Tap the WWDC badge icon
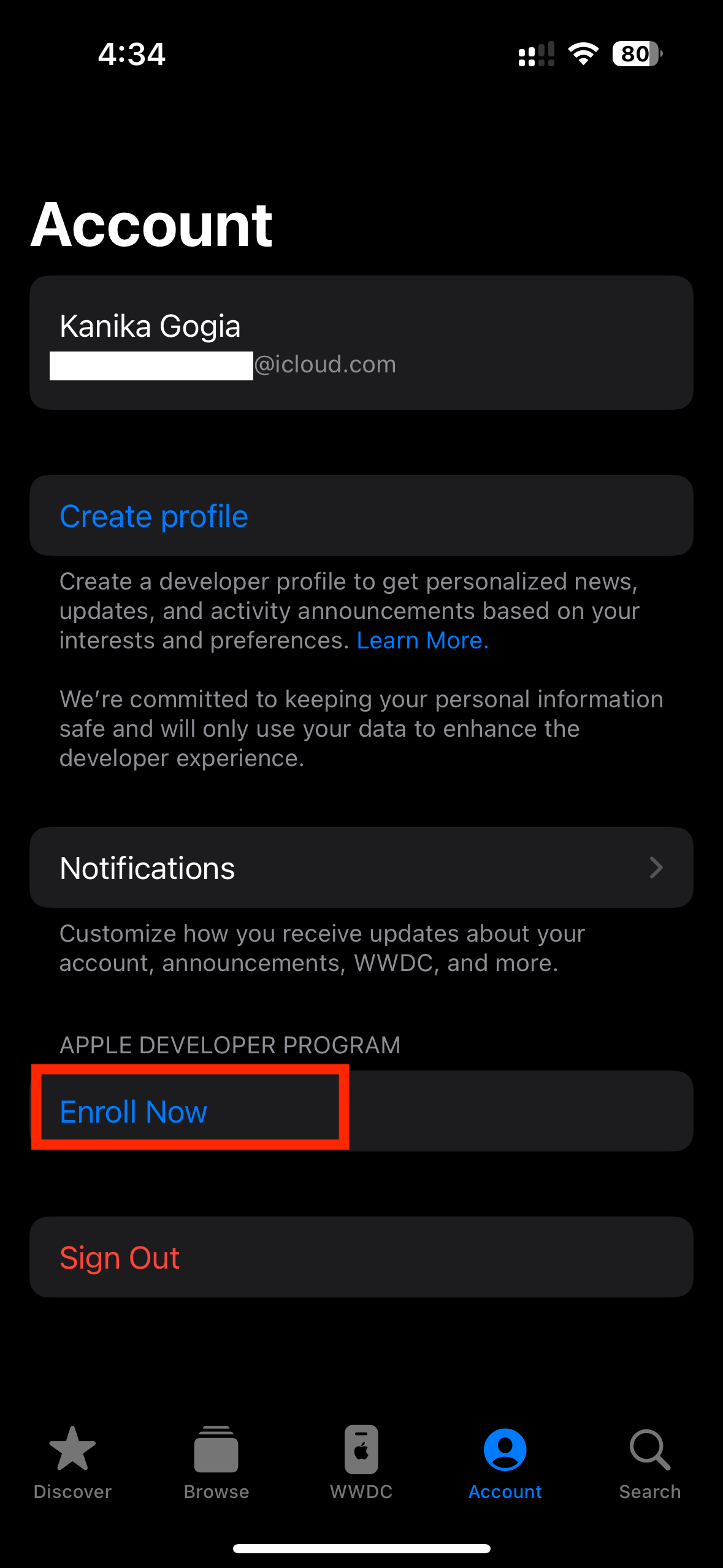723x1568 pixels. 361,1449
